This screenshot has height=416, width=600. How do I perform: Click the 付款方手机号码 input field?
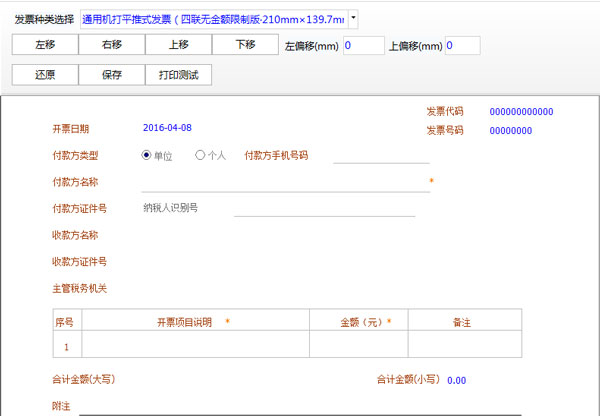[x=380, y=155]
